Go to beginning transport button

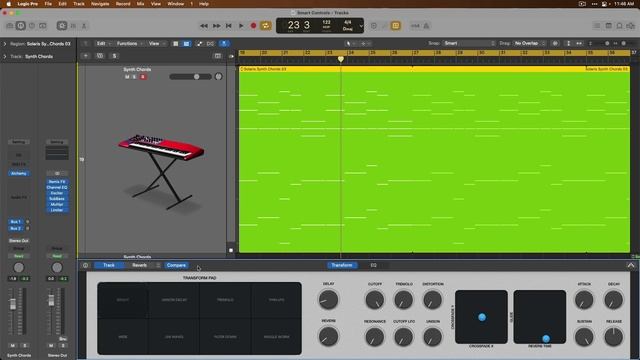(x=229, y=26)
